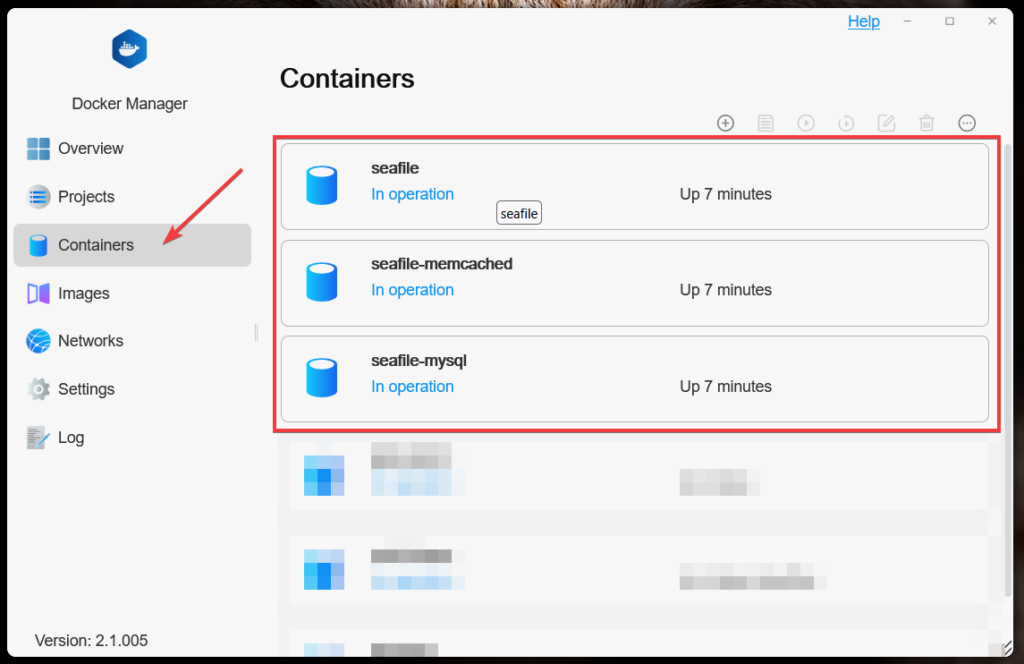Click the edit container pencil icon

tap(886, 123)
